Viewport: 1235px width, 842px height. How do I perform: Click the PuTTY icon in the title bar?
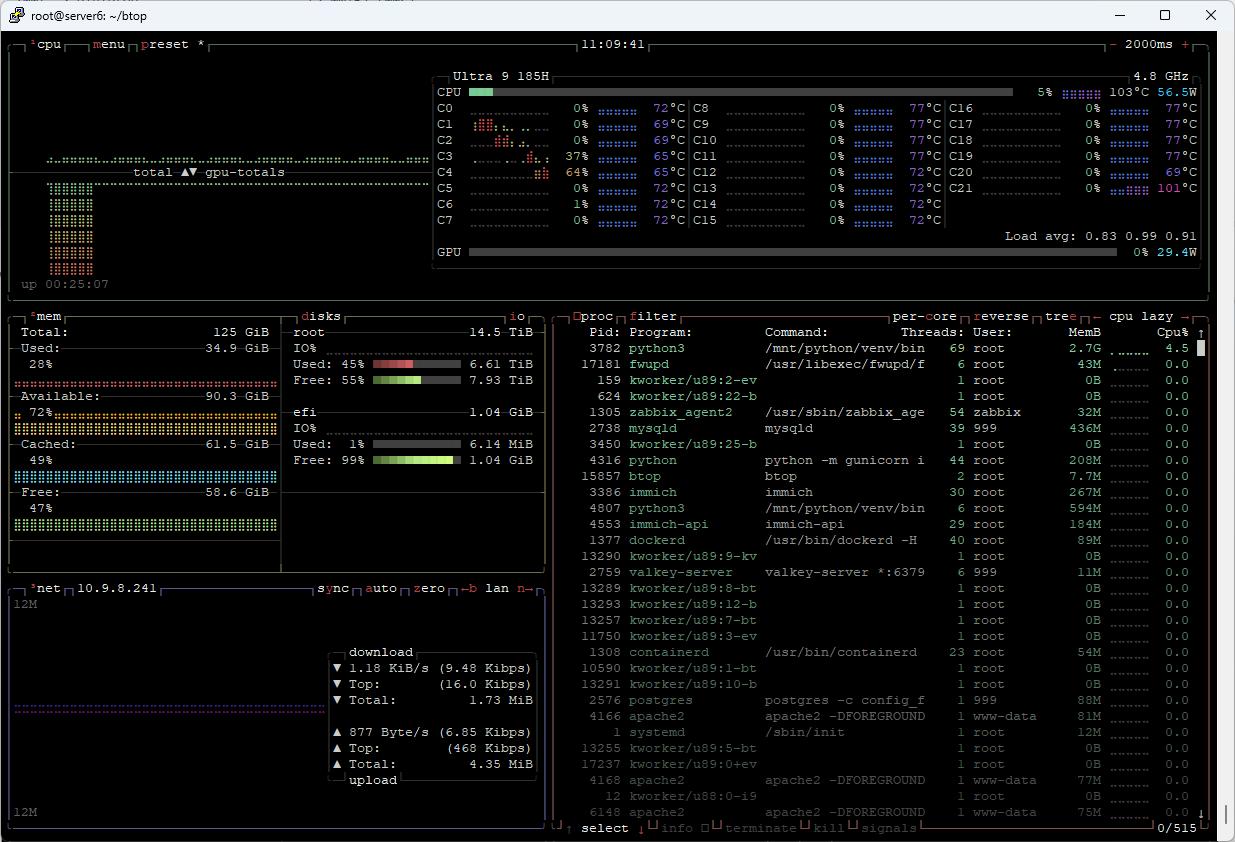click(16, 15)
